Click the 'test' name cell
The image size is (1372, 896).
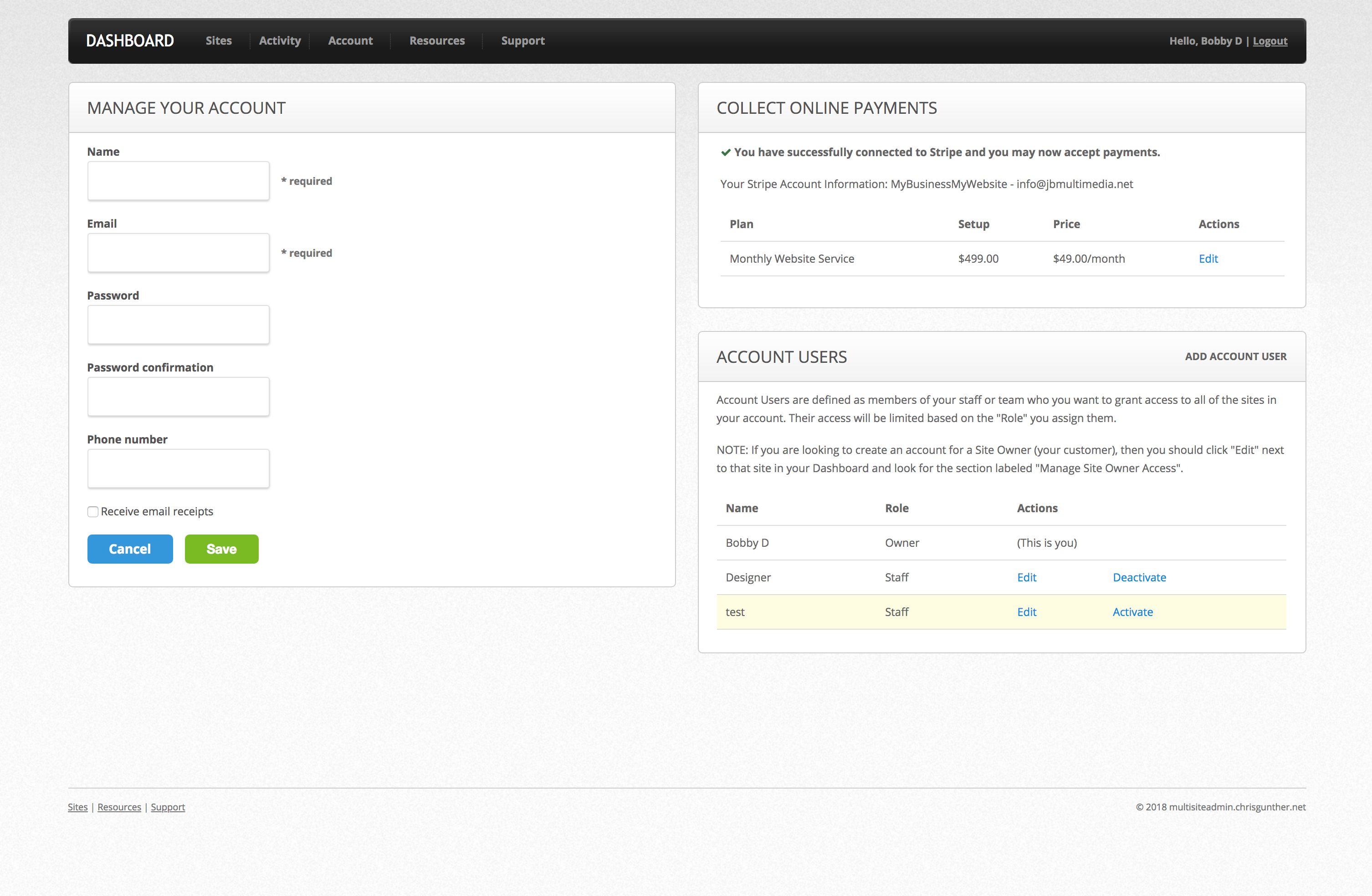click(735, 612)
